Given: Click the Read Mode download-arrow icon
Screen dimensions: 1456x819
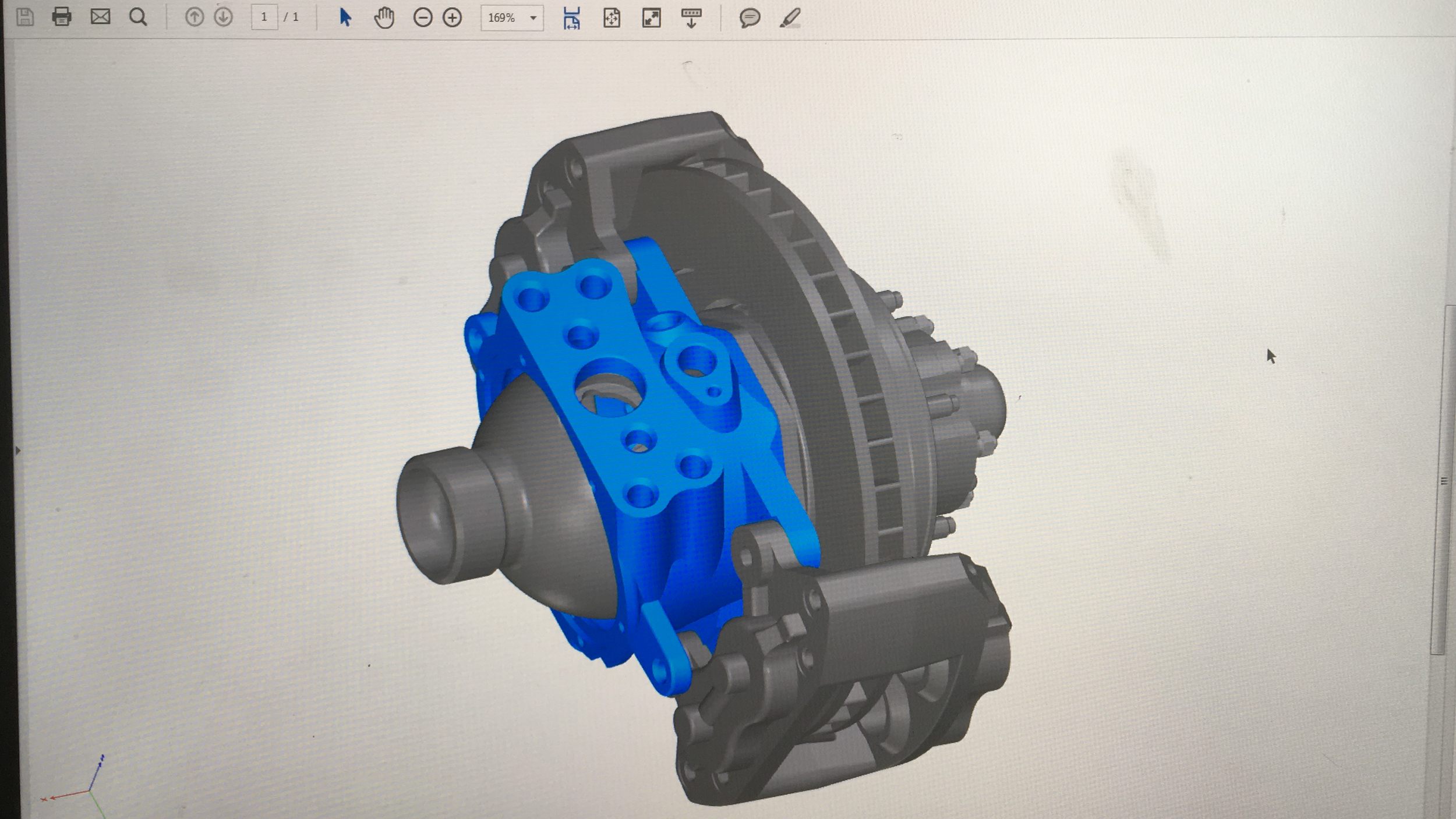Looking at the screenshot, I should [x=691, y=18].
